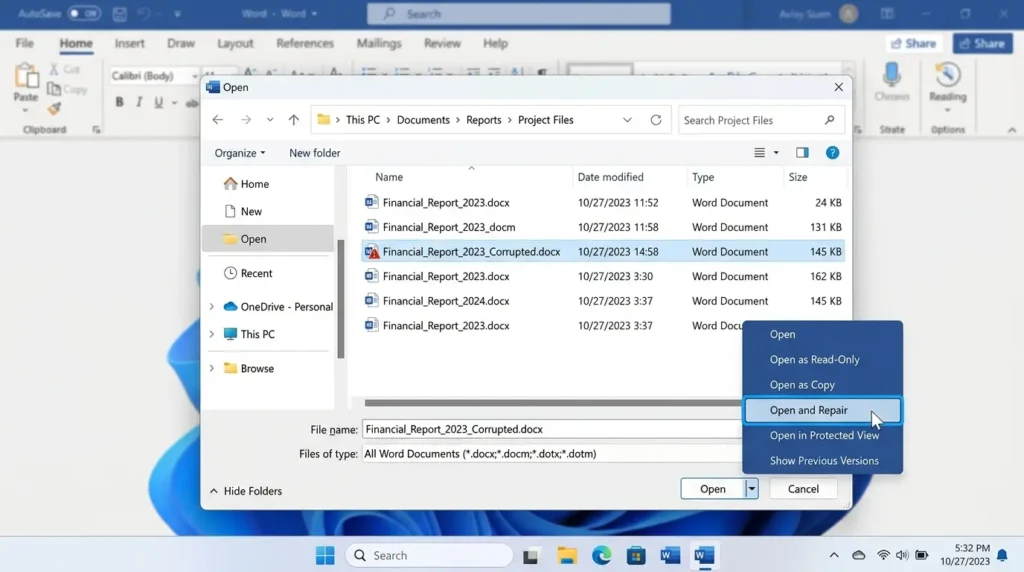1024x572 pixels.
Task: Select Open in Protected View option
Action: click(x=823, y=436)
